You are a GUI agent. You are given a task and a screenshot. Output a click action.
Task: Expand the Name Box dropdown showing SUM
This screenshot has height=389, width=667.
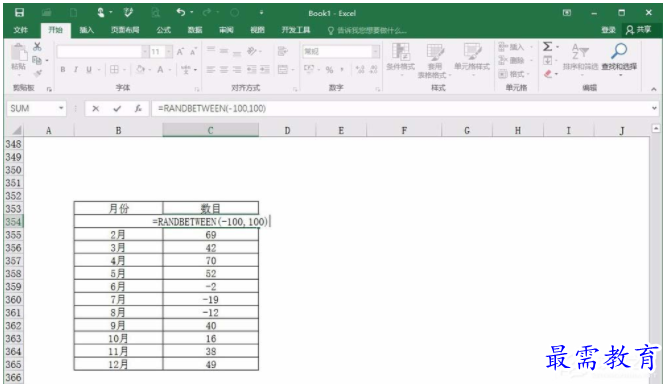click(61, 108)
